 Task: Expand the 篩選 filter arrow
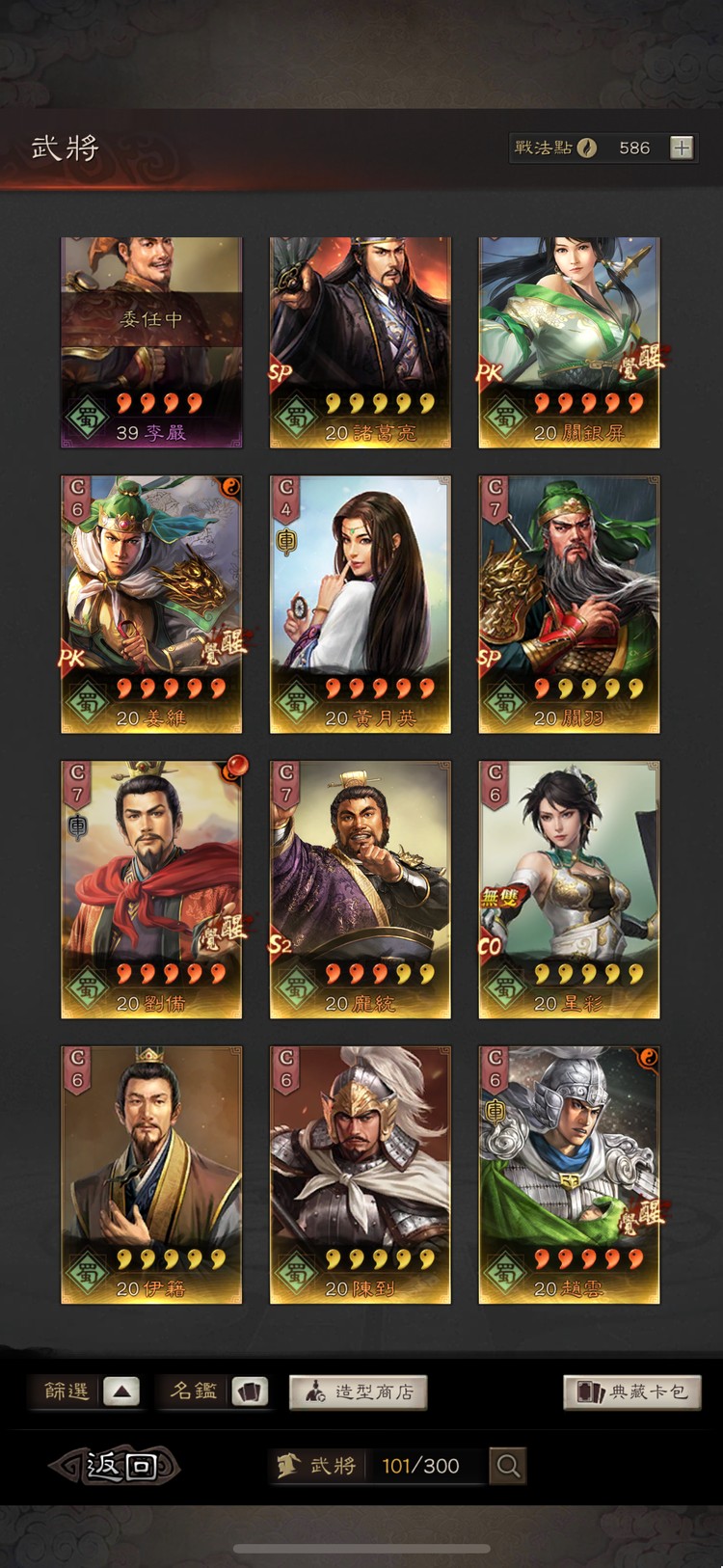[x=121, y=1392]
